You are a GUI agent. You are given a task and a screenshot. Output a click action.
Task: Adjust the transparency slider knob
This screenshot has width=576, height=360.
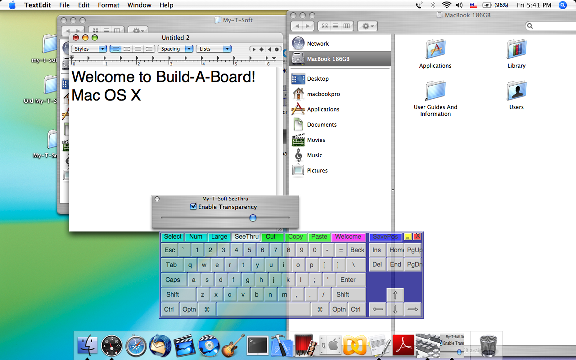[x=253, y=218]
